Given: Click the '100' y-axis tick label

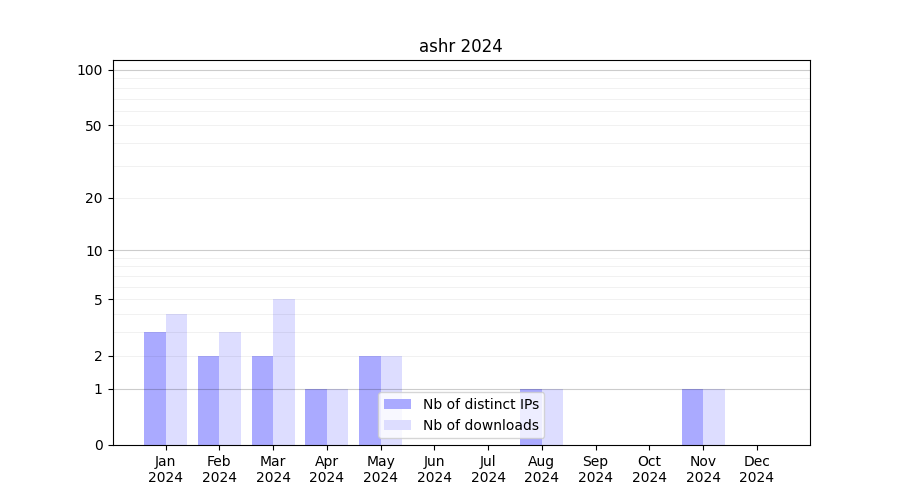Looking at the screenshot, I should (90, 70).
